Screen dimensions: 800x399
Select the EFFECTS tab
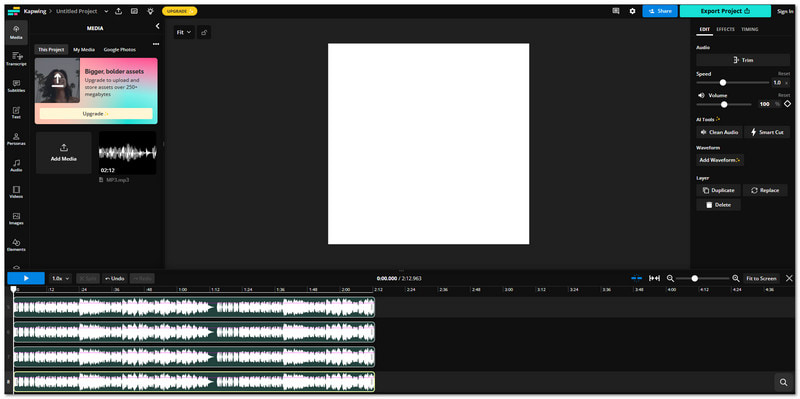(725, 29)
